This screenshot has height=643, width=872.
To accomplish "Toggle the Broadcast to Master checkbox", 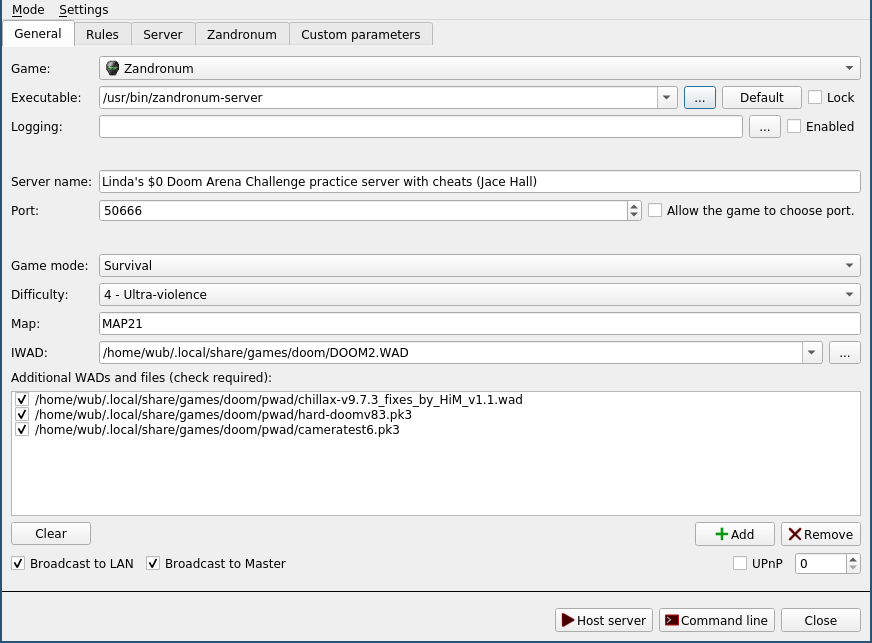I will click(x=153, y=563).
